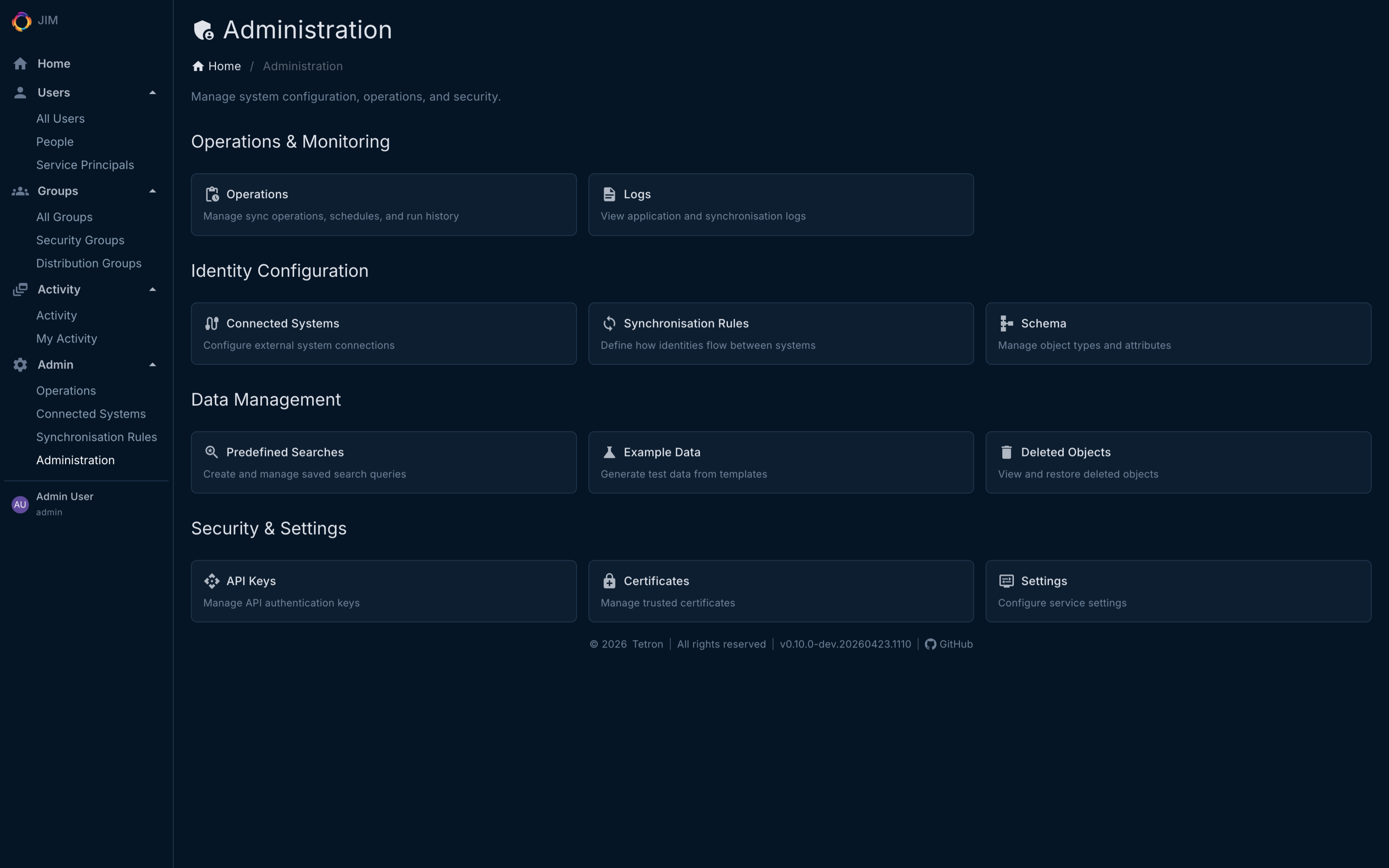Click the Deleted Objects trash icon

click(1006, 452)
